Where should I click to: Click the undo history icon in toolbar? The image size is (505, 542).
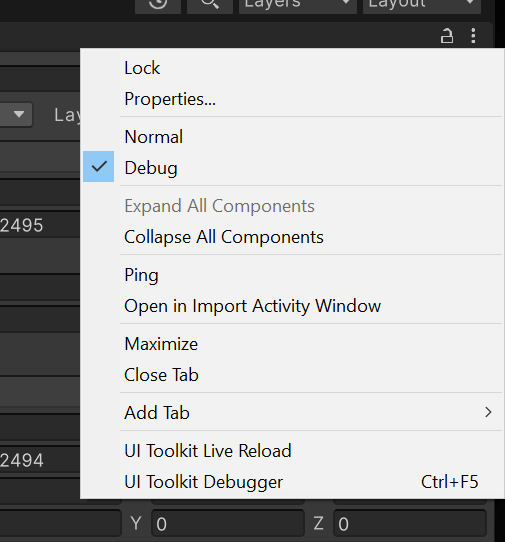click(x=158, y=4)
